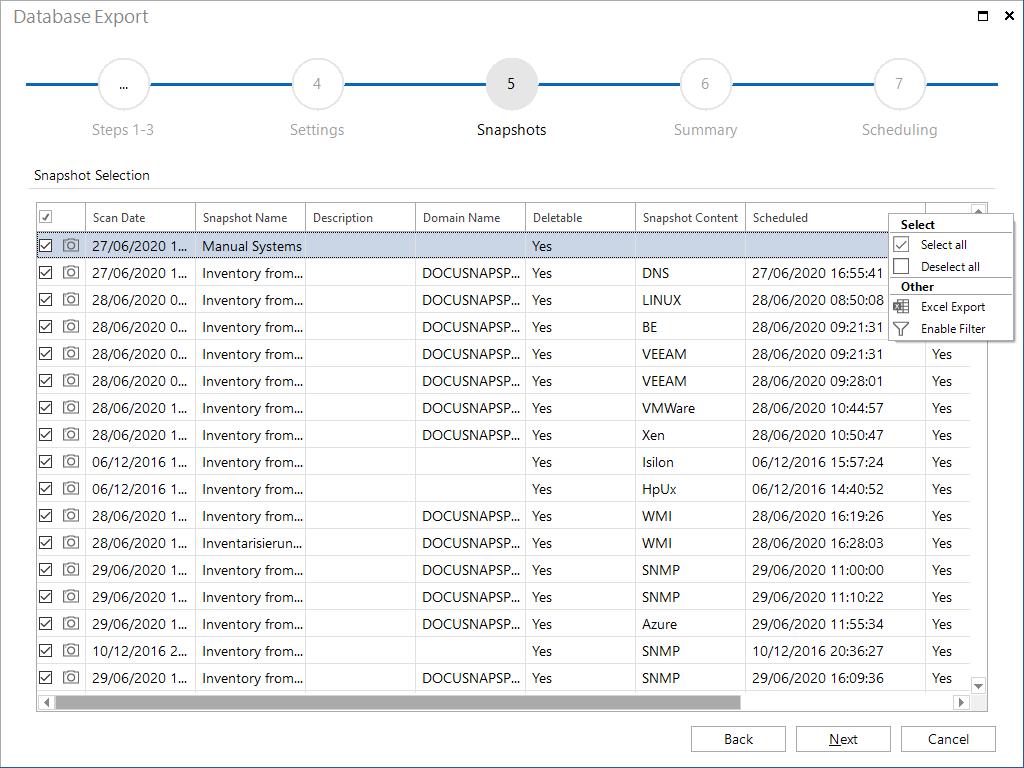The image size is (1024, 768).
Task: Click camera icon in VEEAM 09:21:31 row
Action: pyautogui.click(x=71, y=353)
